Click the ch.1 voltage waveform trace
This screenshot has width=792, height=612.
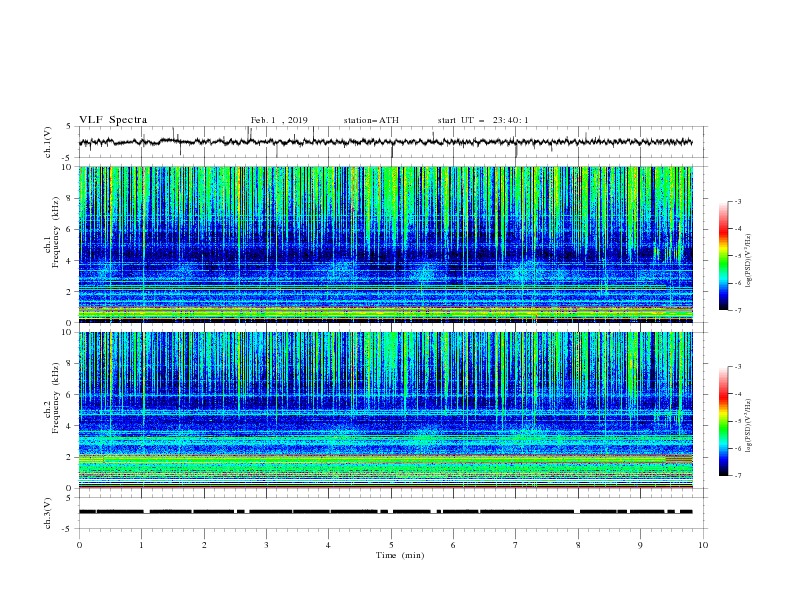tap(385, 142)
